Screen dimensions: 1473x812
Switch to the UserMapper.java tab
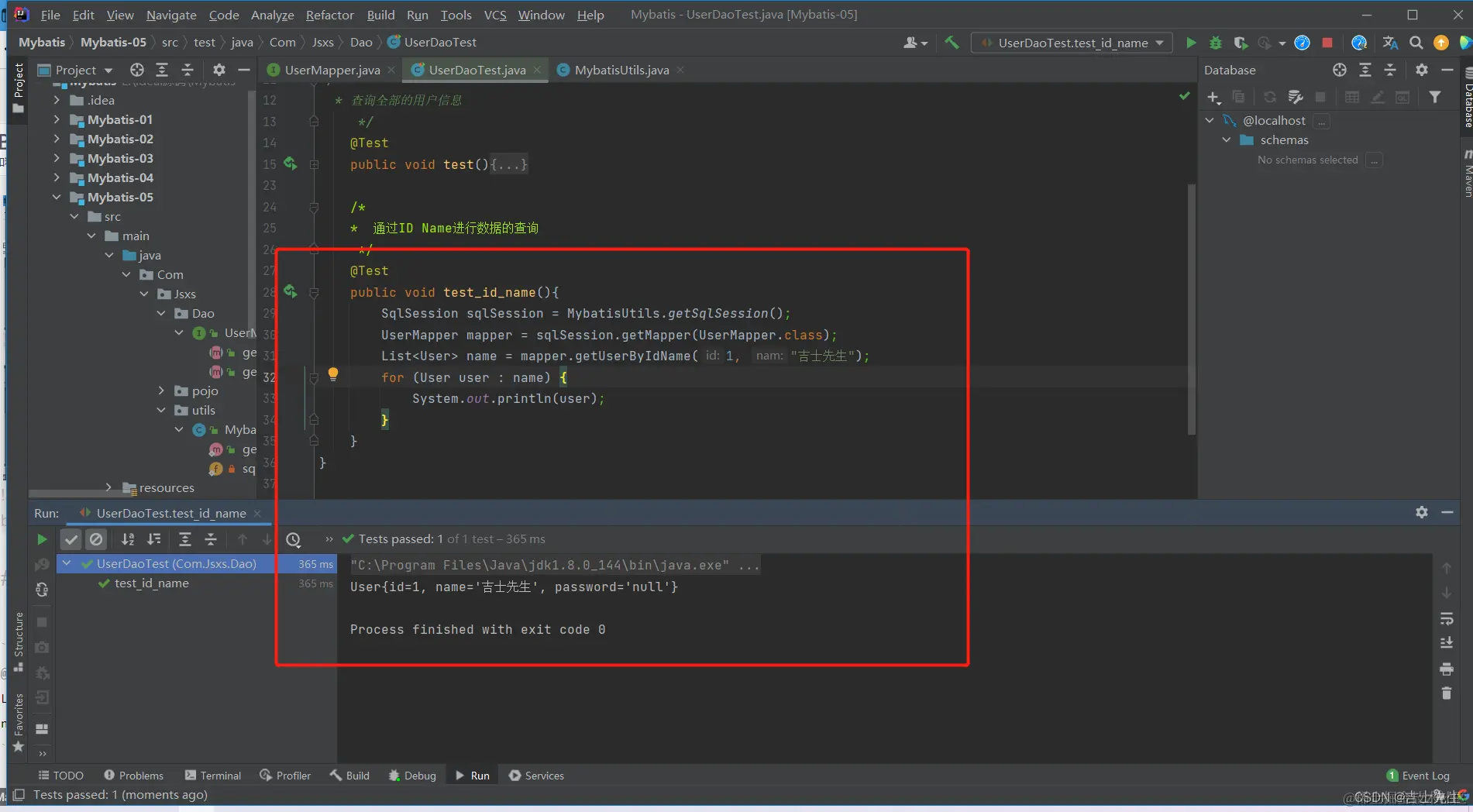pos(332,70)
